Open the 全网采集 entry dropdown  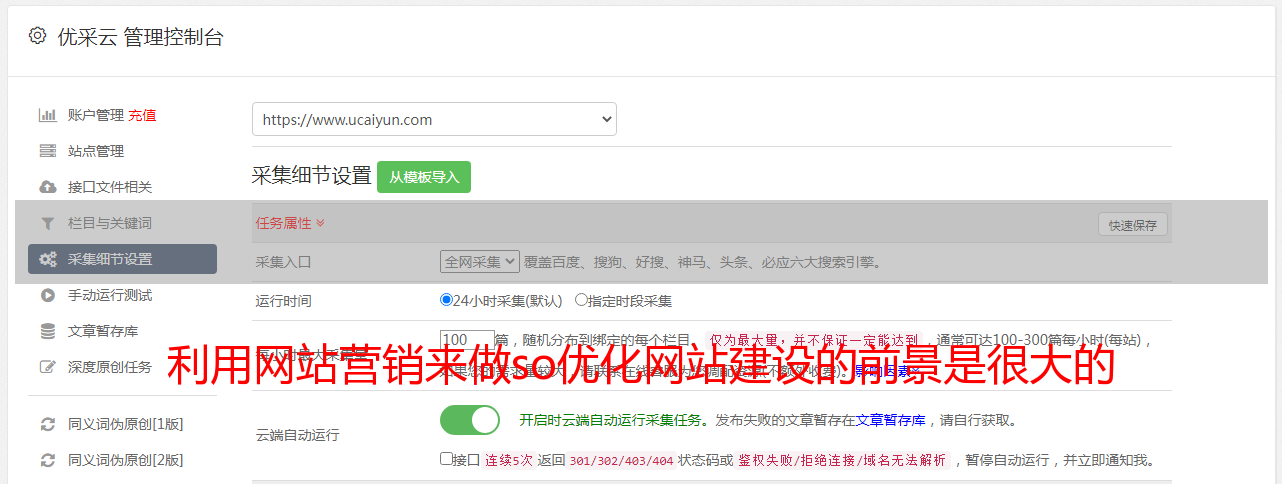coord(480,262)
